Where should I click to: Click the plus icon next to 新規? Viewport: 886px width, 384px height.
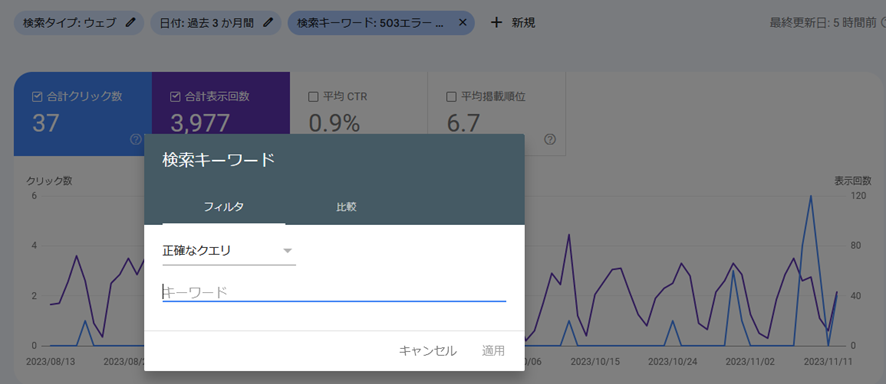pos(496,23)
